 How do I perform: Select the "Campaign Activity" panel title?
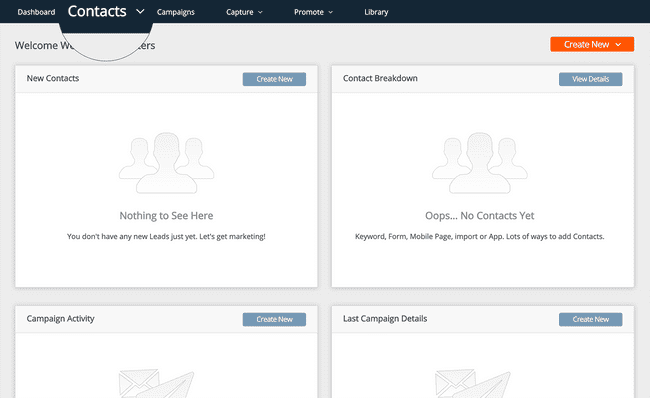[x=61, y=319]
